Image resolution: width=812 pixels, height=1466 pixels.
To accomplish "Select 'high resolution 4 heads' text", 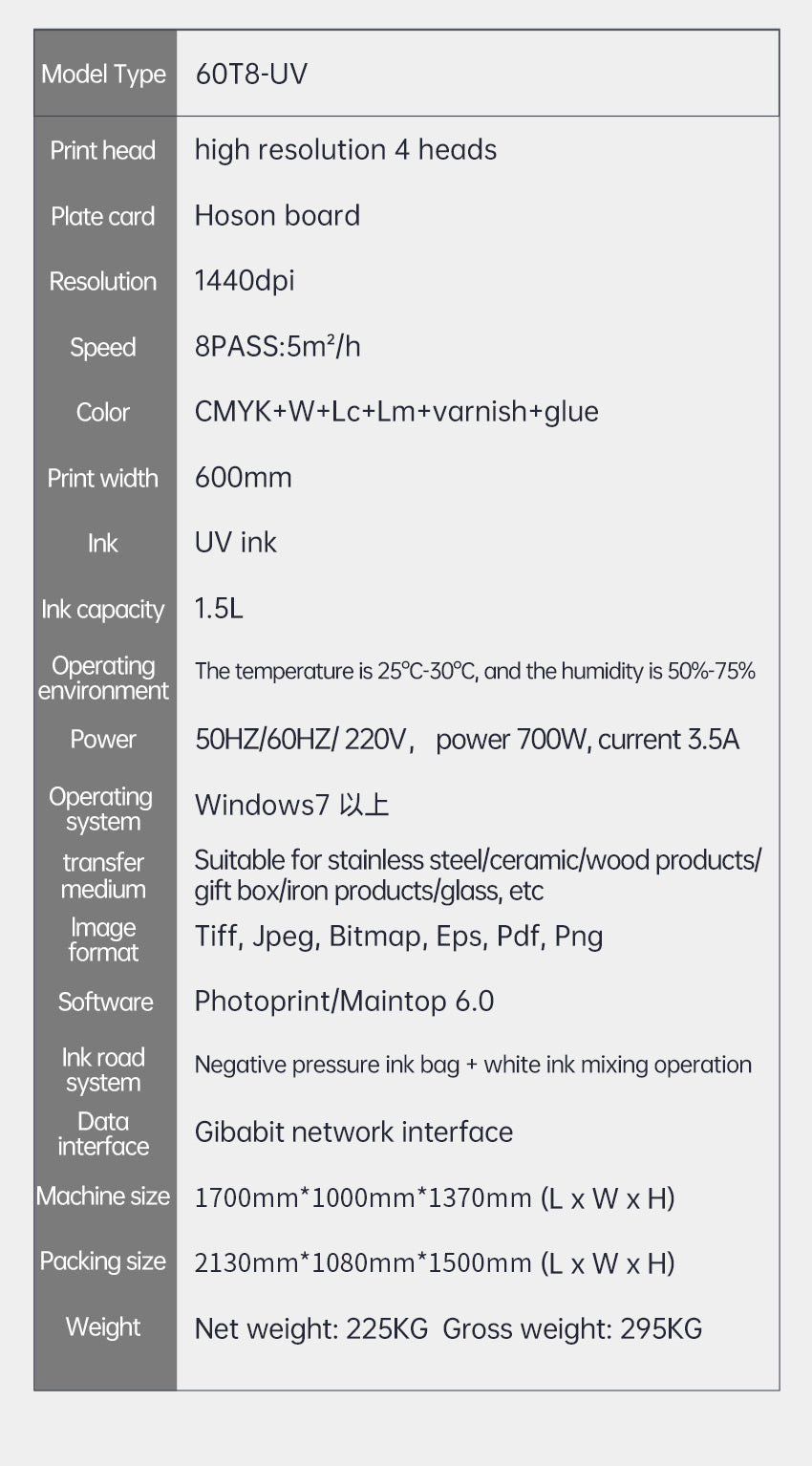I will click(346, 150).
